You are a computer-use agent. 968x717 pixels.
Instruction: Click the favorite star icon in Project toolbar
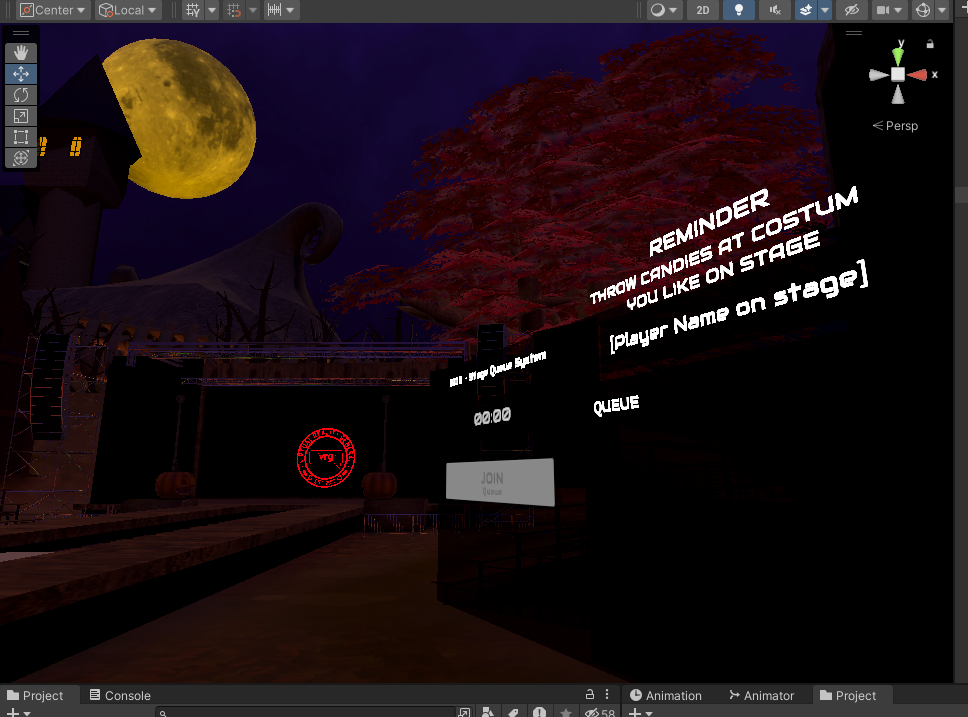tap(565, 712)
